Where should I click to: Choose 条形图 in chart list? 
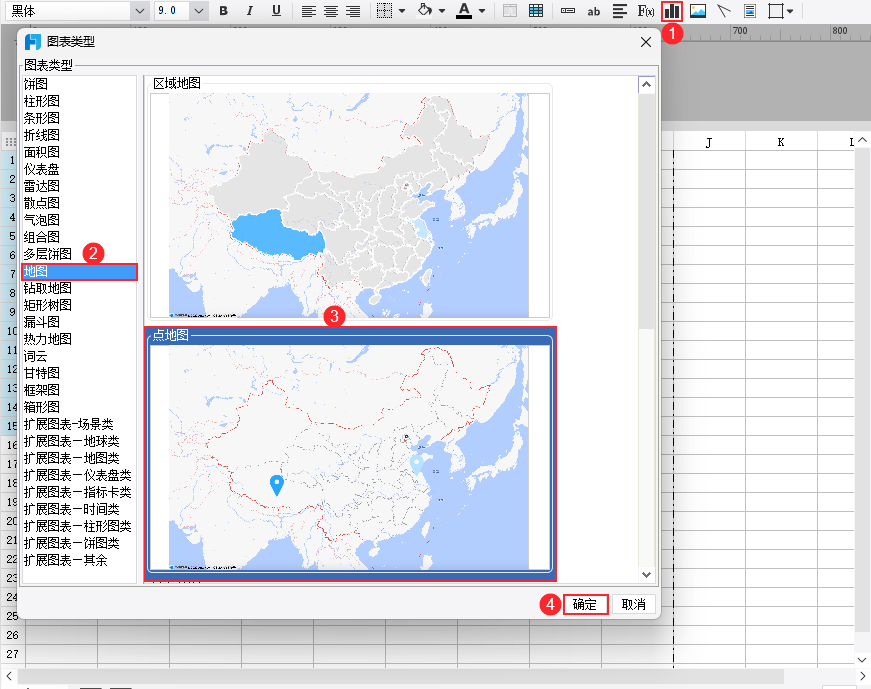tap(42, 118)
